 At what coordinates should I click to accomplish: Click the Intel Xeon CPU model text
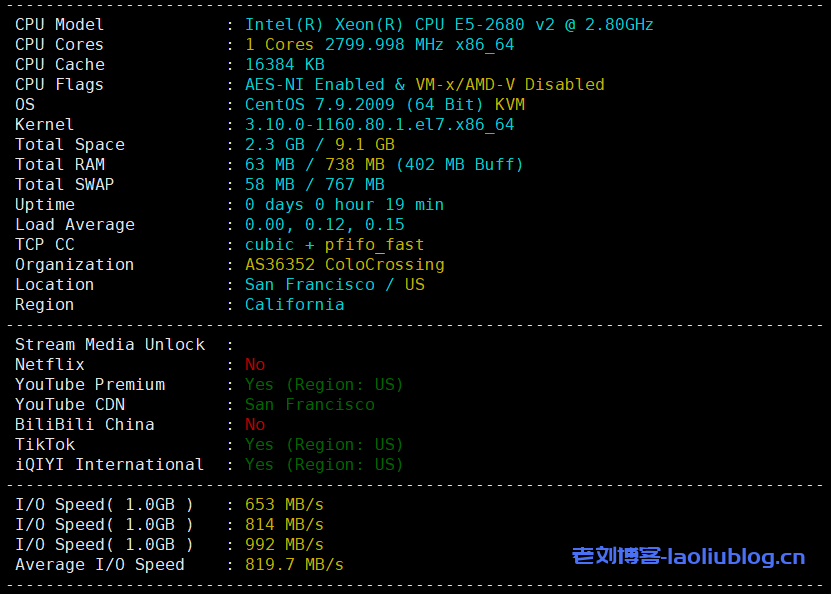pos(449,24)
